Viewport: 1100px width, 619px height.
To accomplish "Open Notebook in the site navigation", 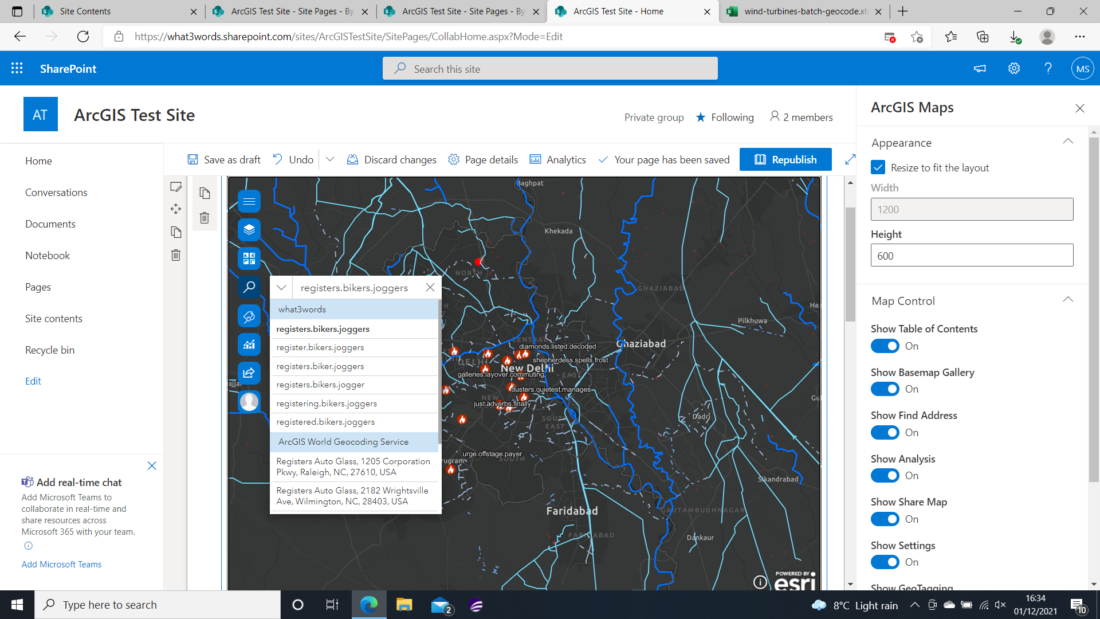I will coord(47,255).
